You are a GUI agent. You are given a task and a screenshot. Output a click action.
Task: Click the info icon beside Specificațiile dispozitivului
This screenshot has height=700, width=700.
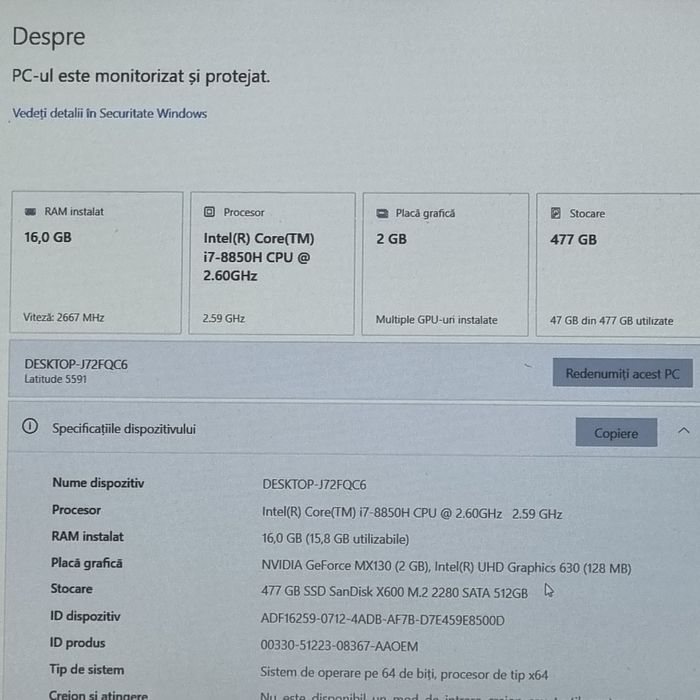click(30, 426)
